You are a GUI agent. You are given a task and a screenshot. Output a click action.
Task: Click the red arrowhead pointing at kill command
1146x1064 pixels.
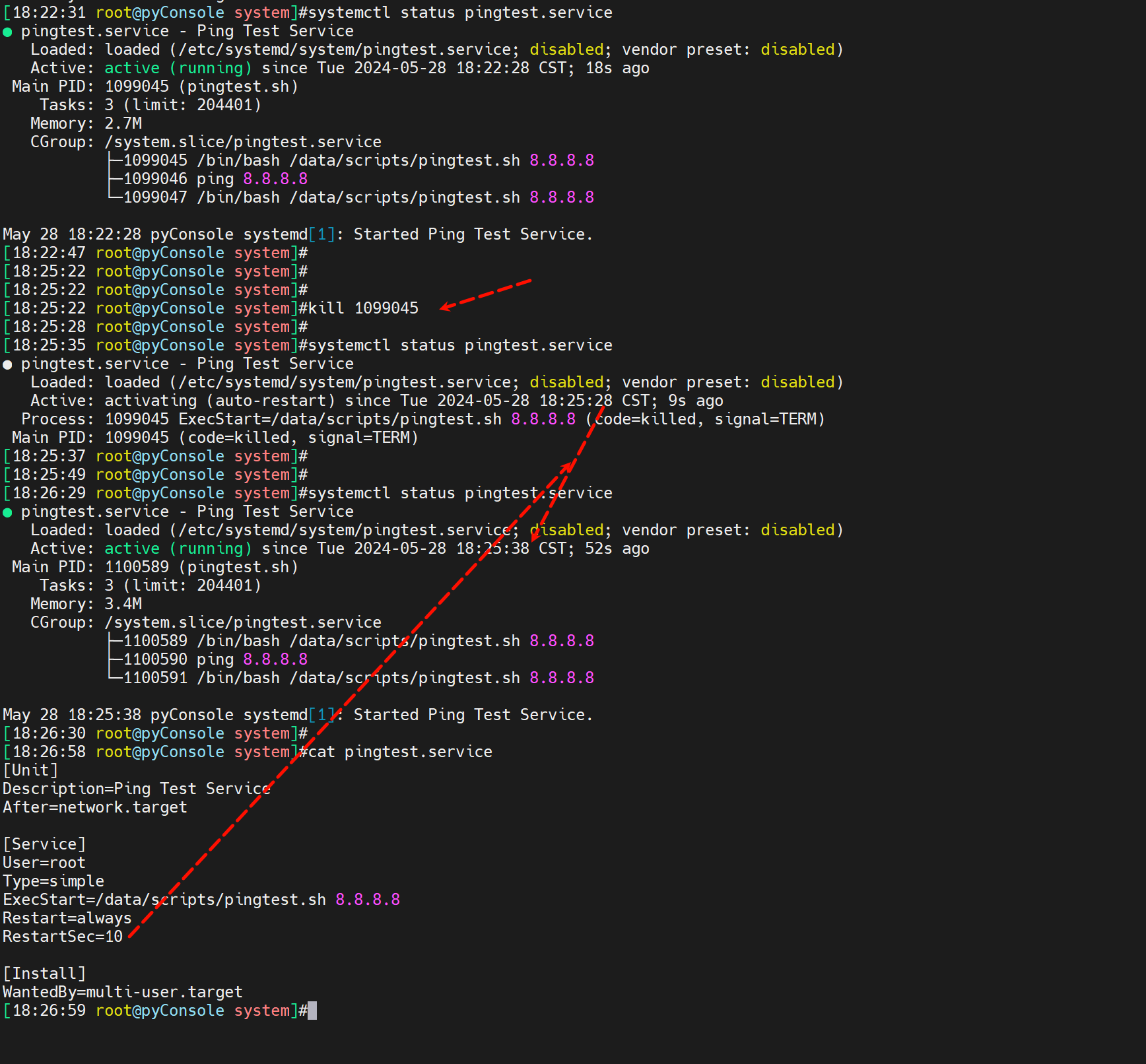click(x=446, y=306)
